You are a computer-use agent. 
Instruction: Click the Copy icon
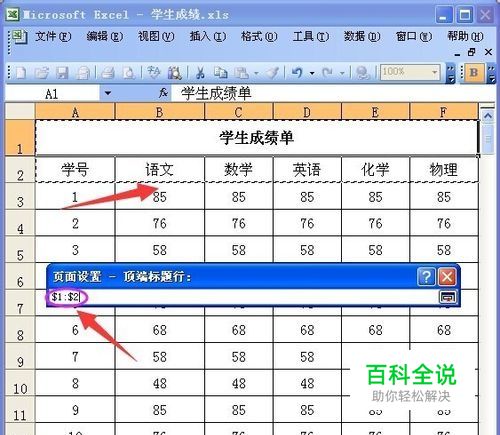pyautogui.click(x=221, y=73)
